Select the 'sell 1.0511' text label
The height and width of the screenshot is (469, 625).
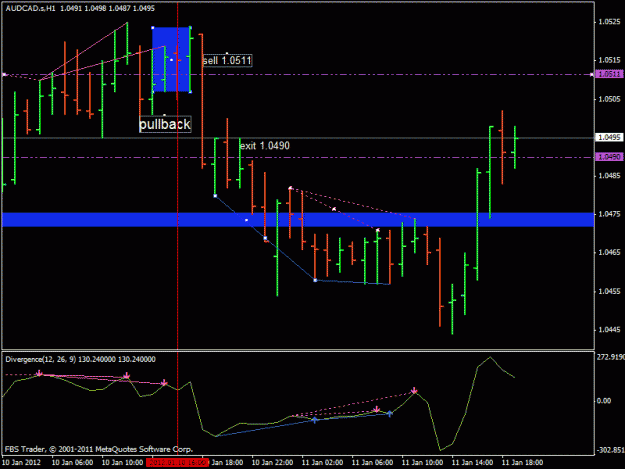(227, 61)
